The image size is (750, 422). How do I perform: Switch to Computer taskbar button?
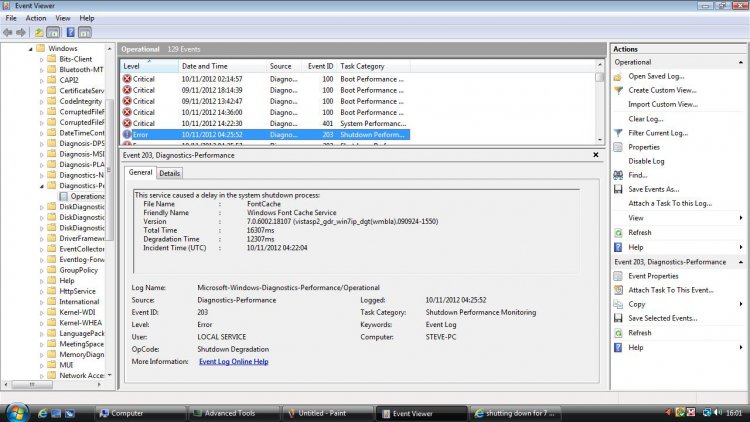coord(141,413)
